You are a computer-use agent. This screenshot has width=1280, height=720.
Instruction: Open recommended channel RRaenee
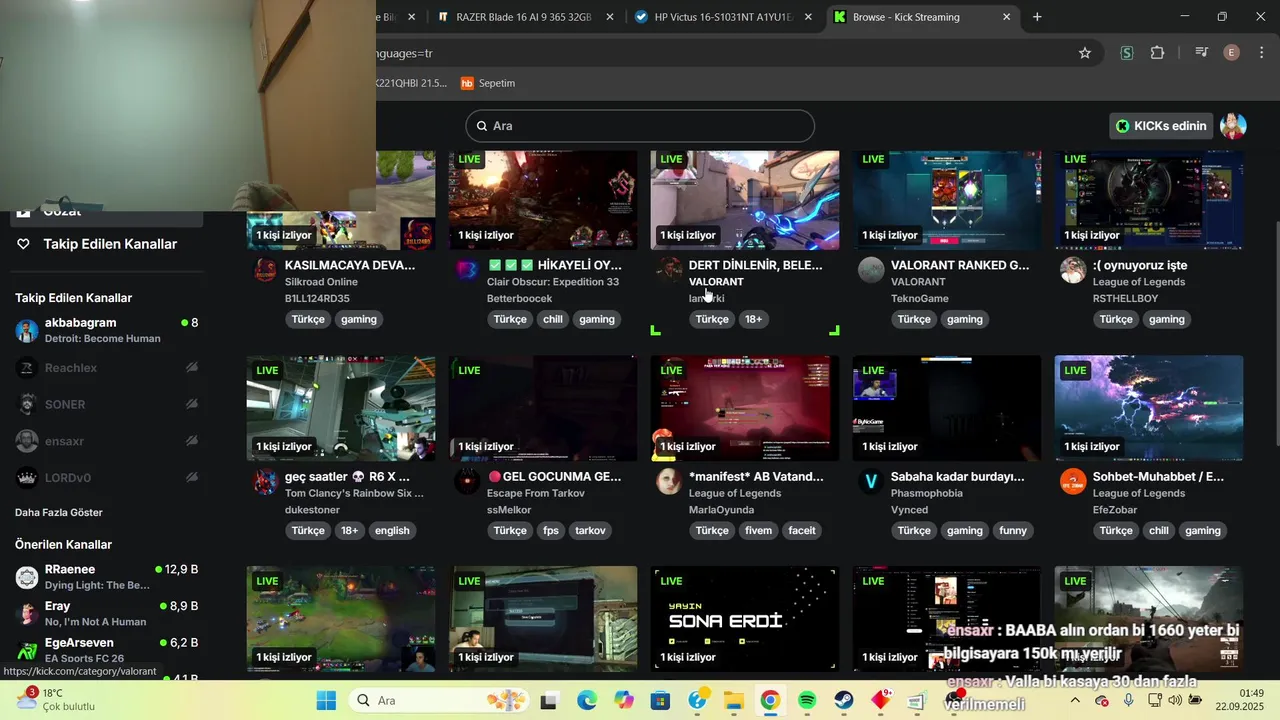pos(107,577)
